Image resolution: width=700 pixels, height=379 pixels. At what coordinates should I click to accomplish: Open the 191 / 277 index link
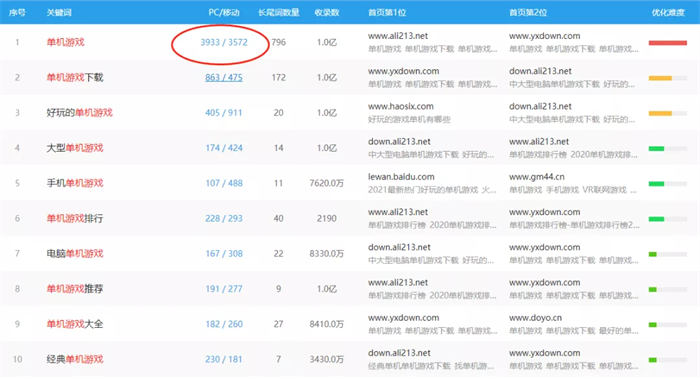[224, 289]
